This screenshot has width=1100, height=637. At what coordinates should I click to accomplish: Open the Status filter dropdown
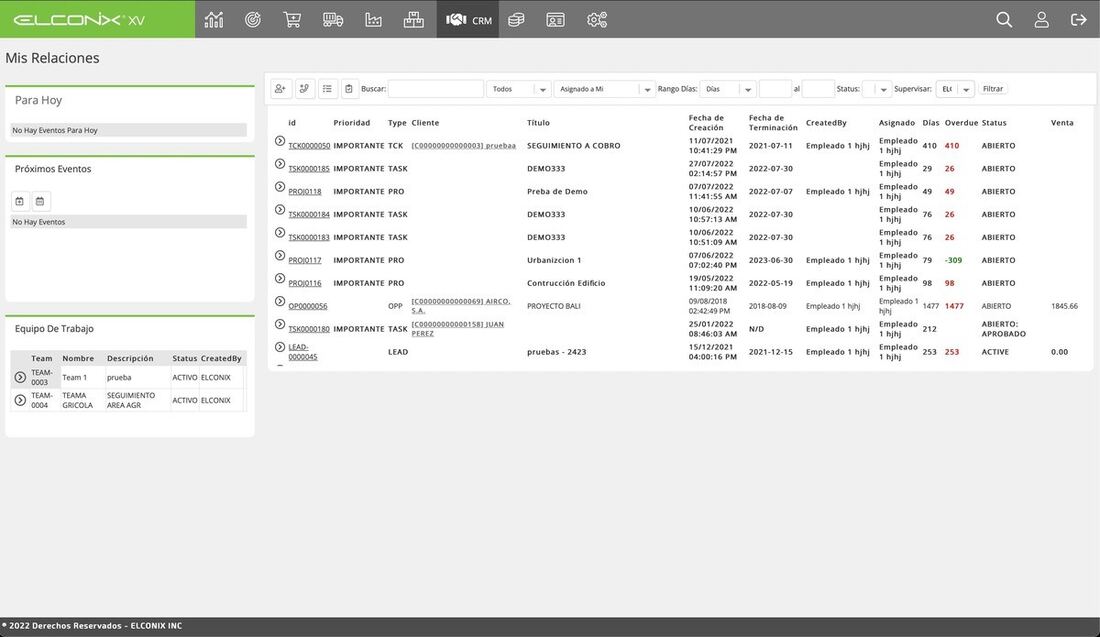tap(876, 88)
